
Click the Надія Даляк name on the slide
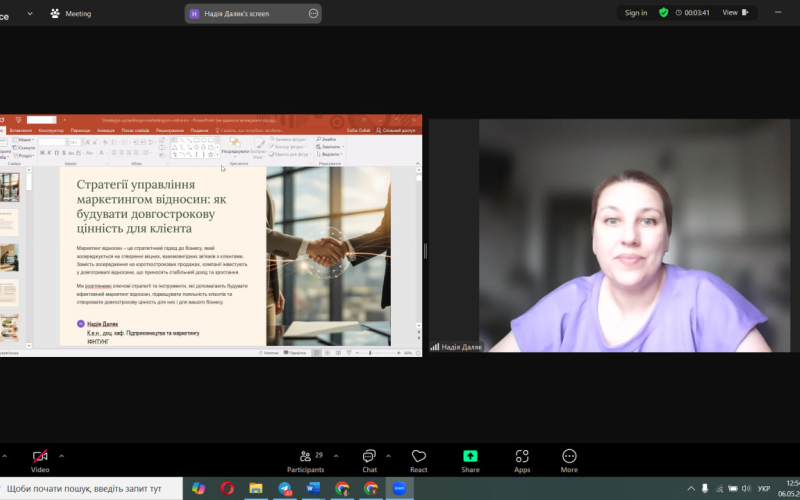click(103, 324)
